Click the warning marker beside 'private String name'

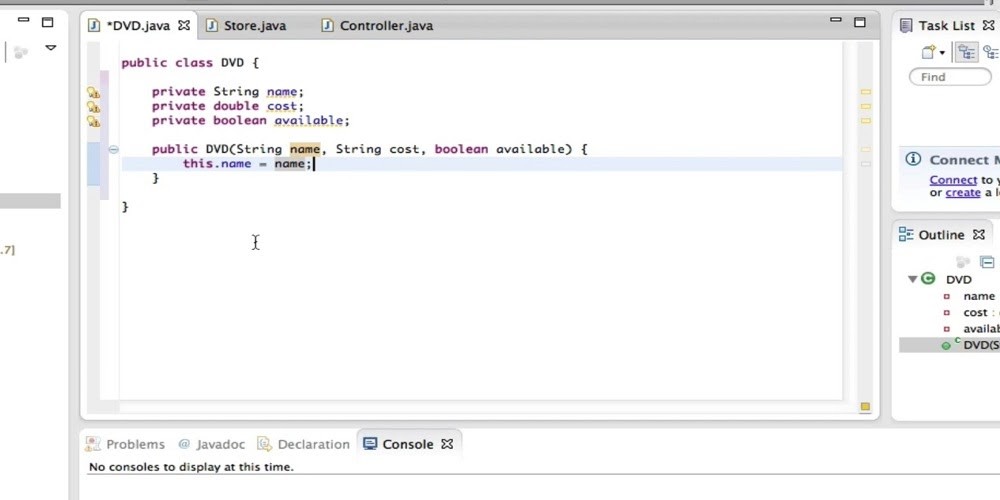[x=93, y=92]
